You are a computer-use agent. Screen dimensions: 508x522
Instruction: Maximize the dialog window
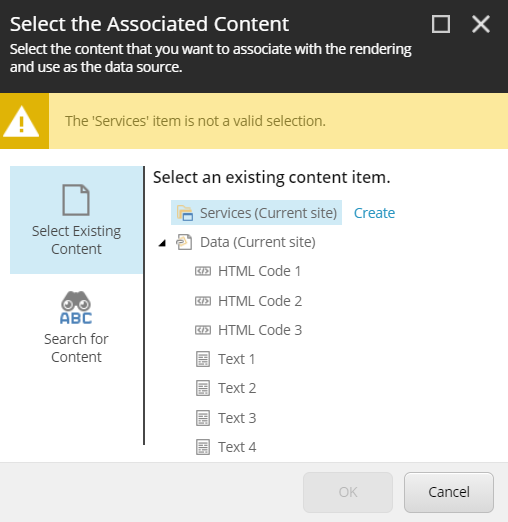[x=441, y=24]
